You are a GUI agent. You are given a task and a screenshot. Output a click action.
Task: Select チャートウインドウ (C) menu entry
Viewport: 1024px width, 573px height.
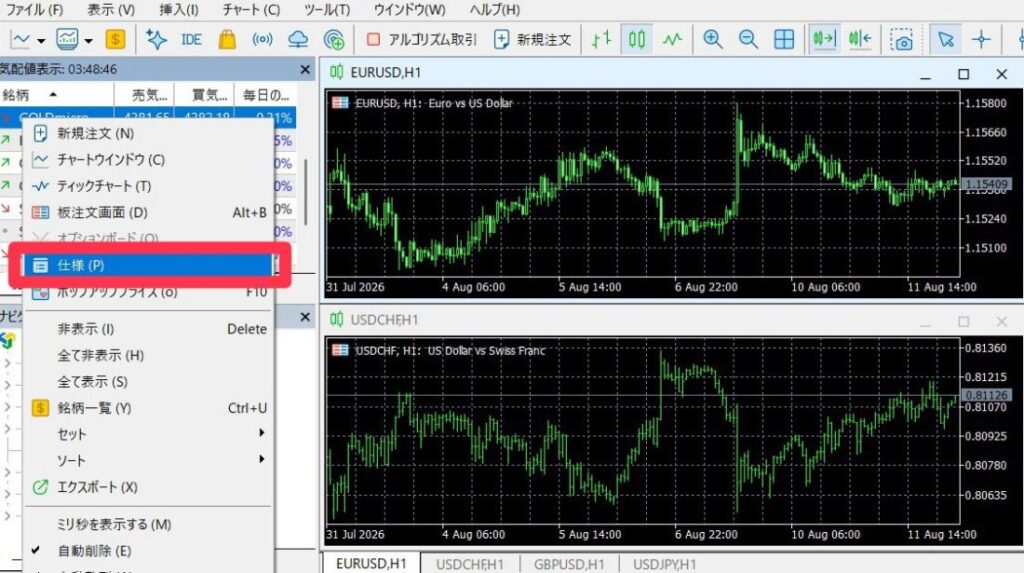pyautogui.click(x=148, y=159)
